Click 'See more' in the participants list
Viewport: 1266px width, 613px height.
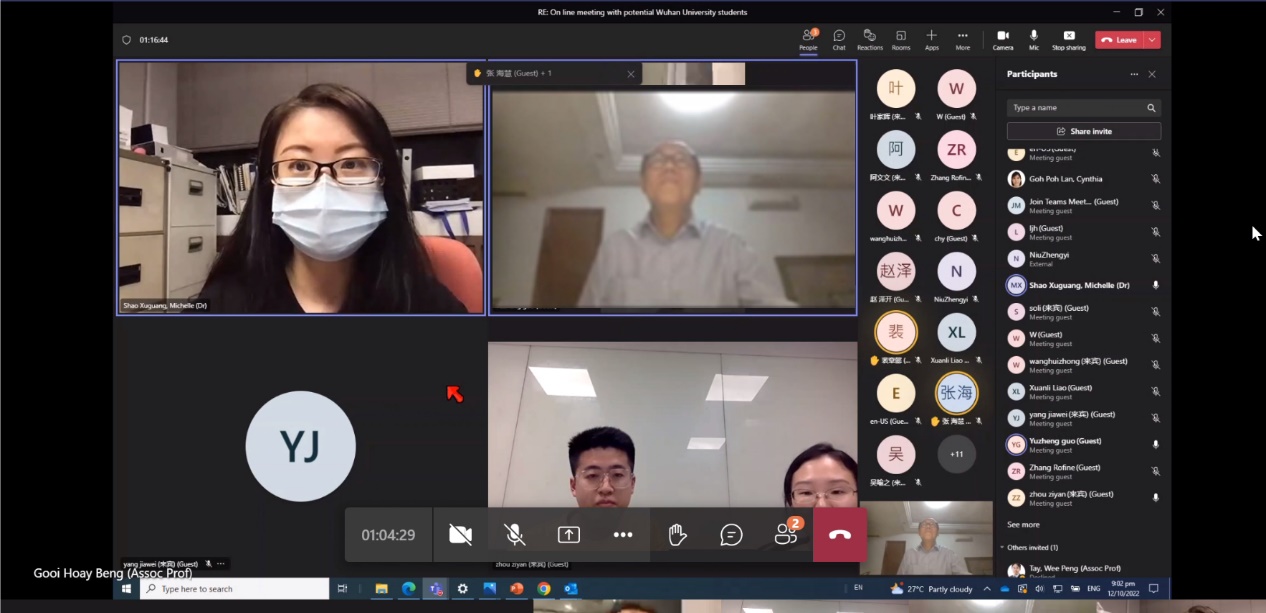pyautogui.click(x=1023, y=524)
